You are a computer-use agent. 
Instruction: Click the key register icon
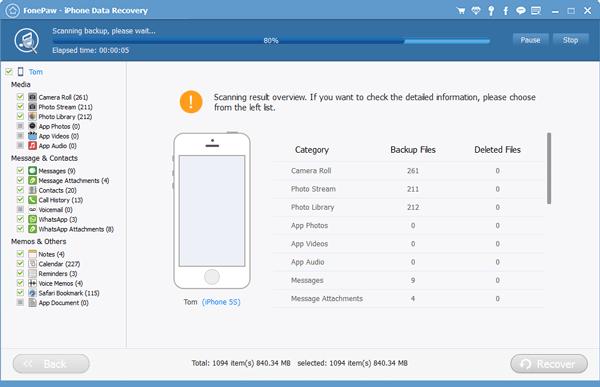pyautogui.click(x=491, y=11)
